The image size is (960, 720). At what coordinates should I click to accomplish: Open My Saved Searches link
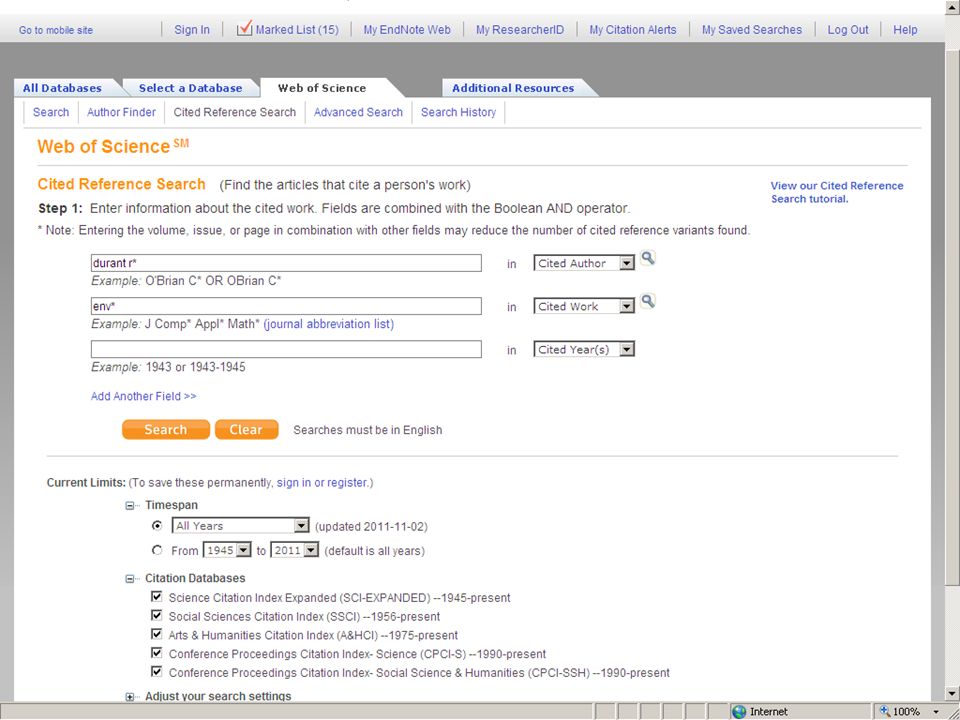pyautogui.click(x=752, y=29)
